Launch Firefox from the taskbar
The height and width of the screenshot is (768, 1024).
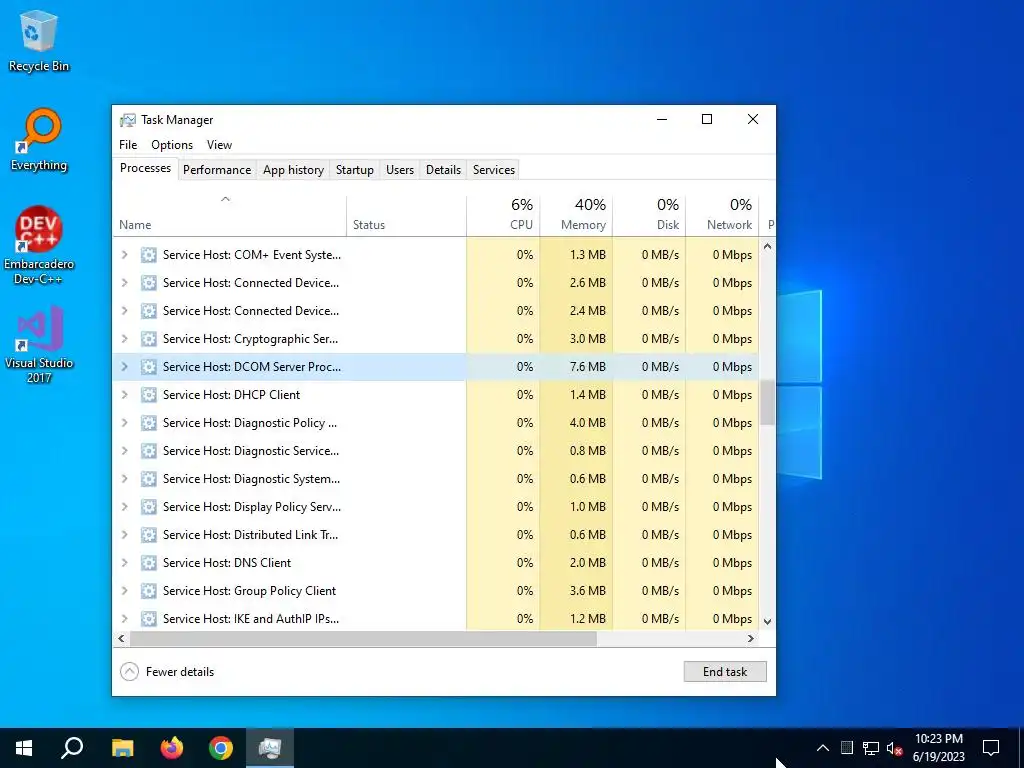[x=172, y=748]
